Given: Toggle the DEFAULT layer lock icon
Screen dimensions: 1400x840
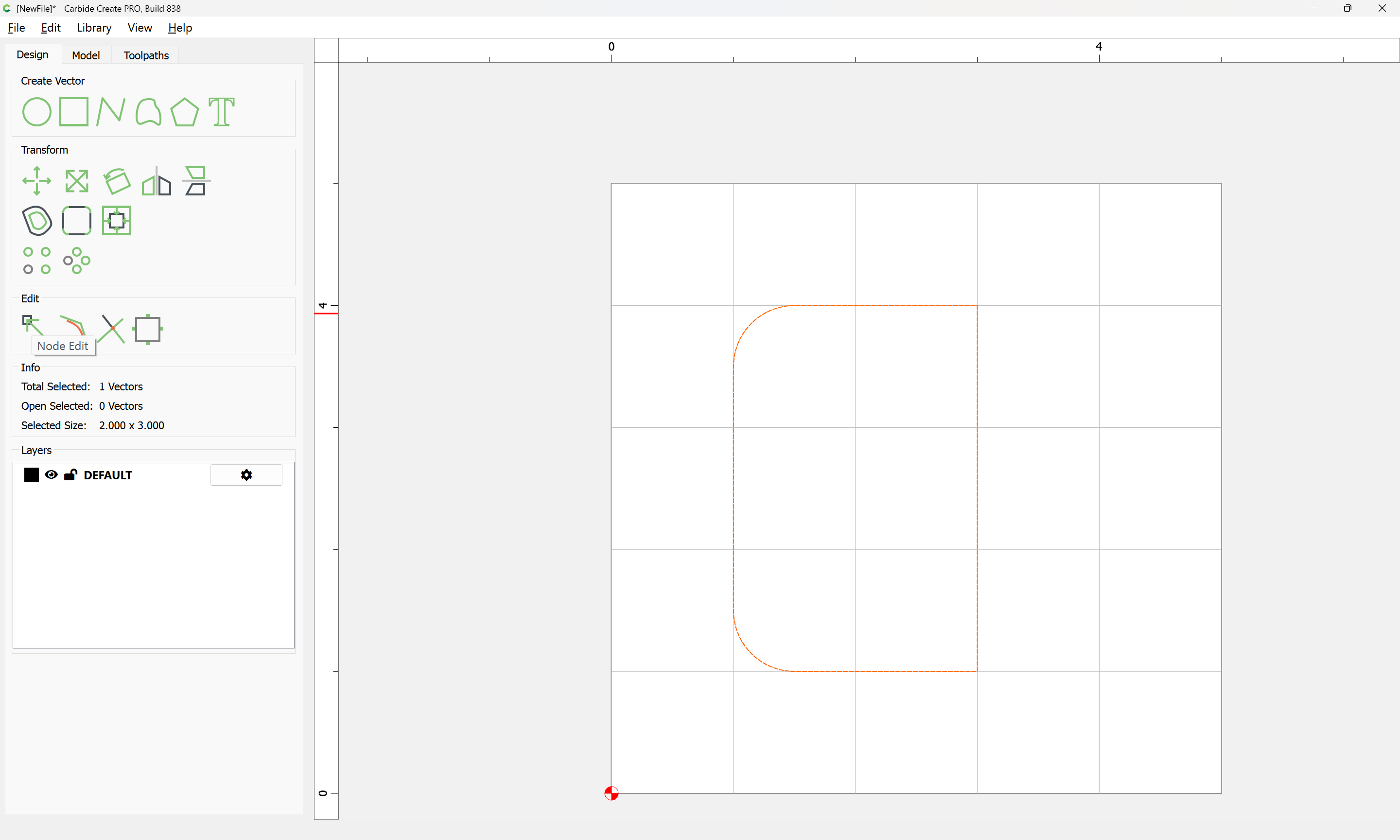Looking at the screenshot, I should (x=70, y=475).
